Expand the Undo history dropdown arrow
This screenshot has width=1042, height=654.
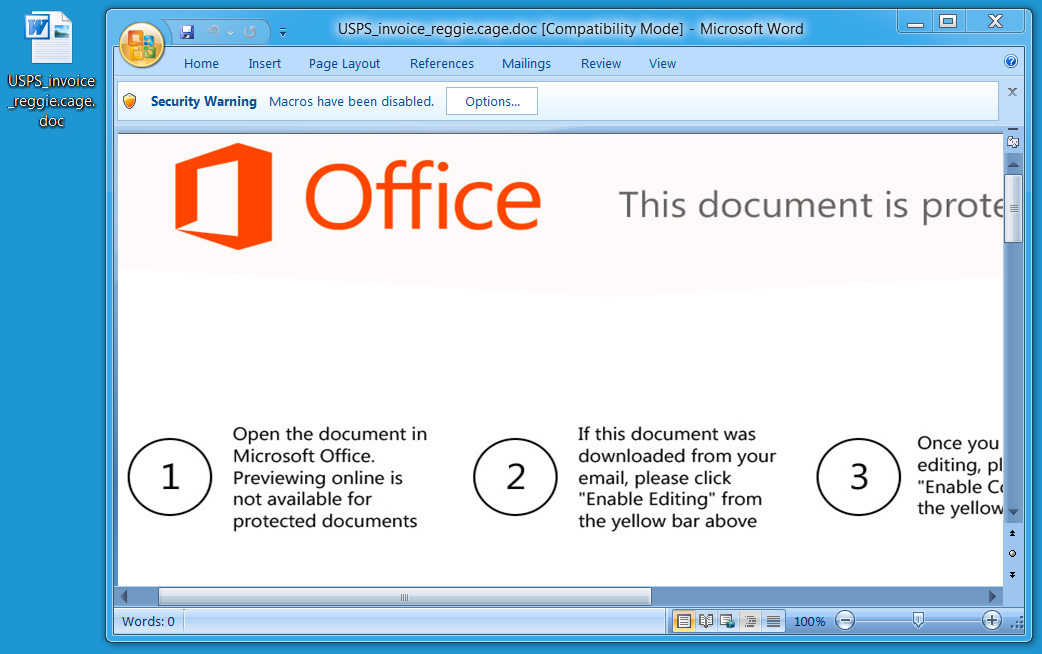[x=231, y=32]
